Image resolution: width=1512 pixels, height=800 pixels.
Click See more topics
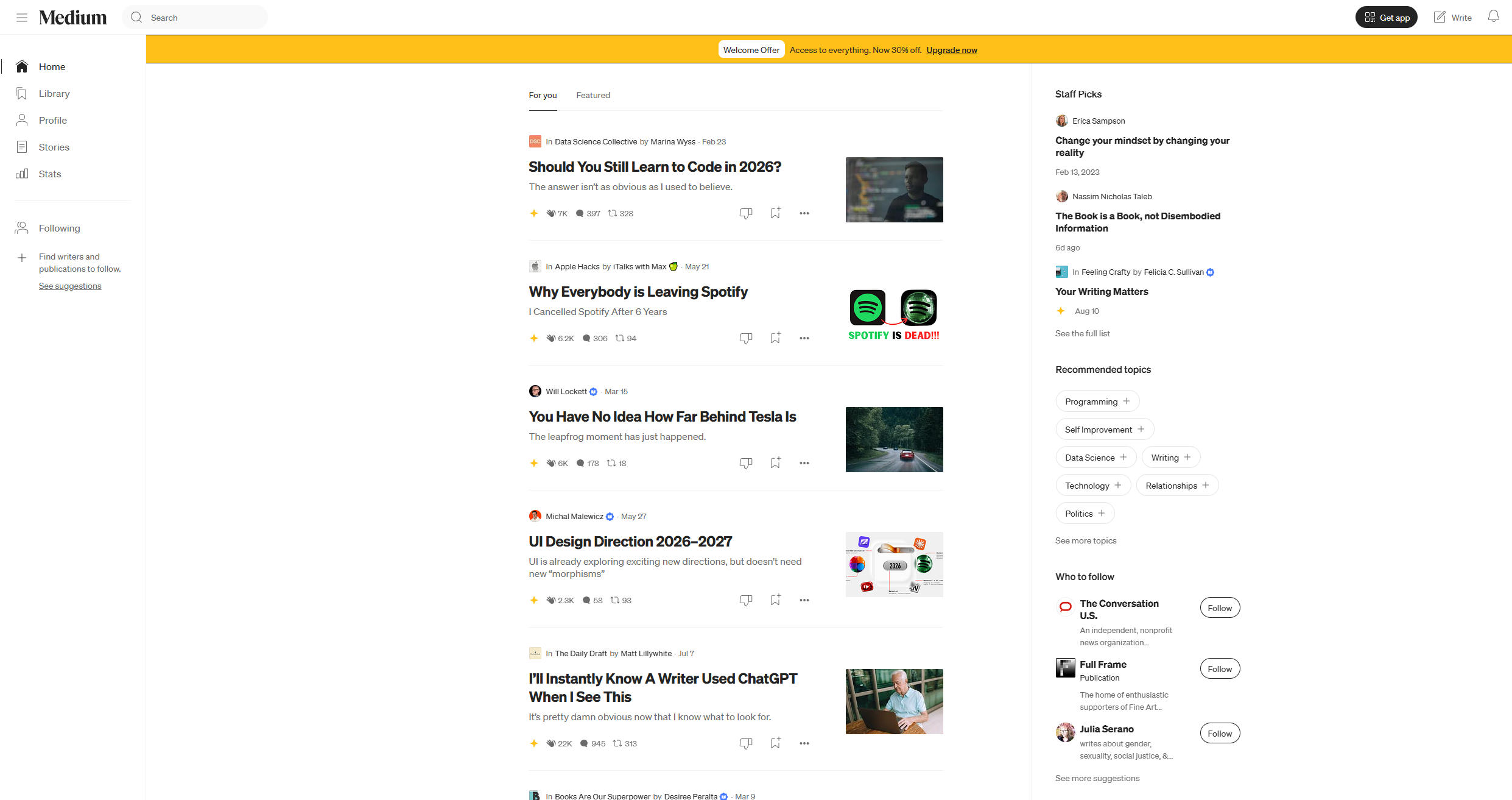(x=1086, y=540)
